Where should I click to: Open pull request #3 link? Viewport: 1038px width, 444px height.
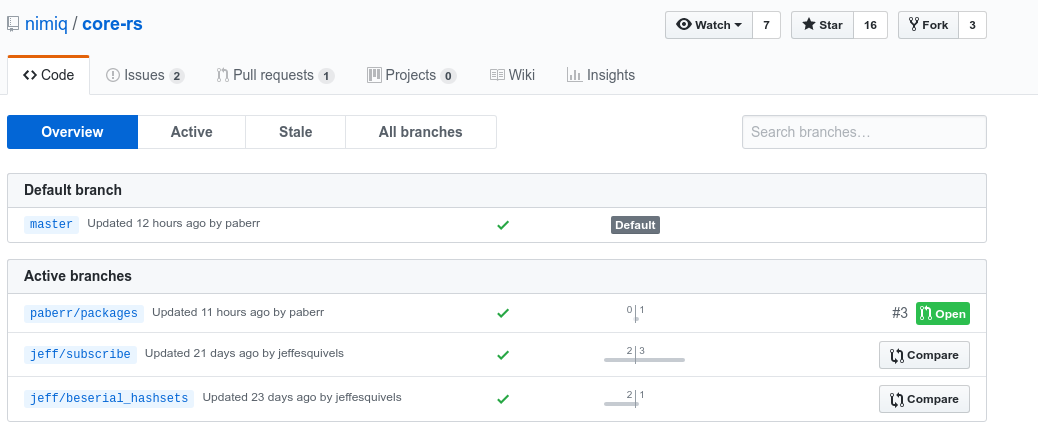900,313
